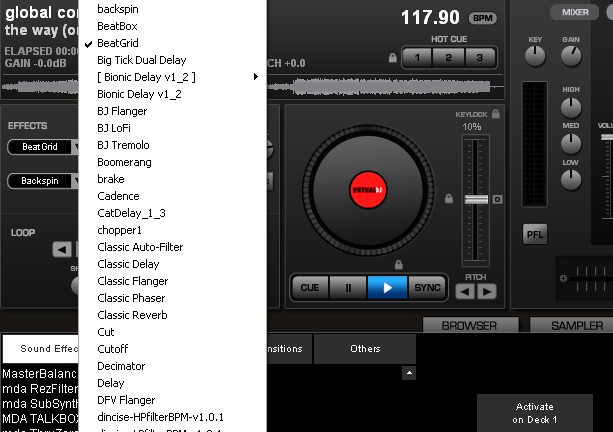Uncheck the BeatGrid effect entry

pos(172,43)
